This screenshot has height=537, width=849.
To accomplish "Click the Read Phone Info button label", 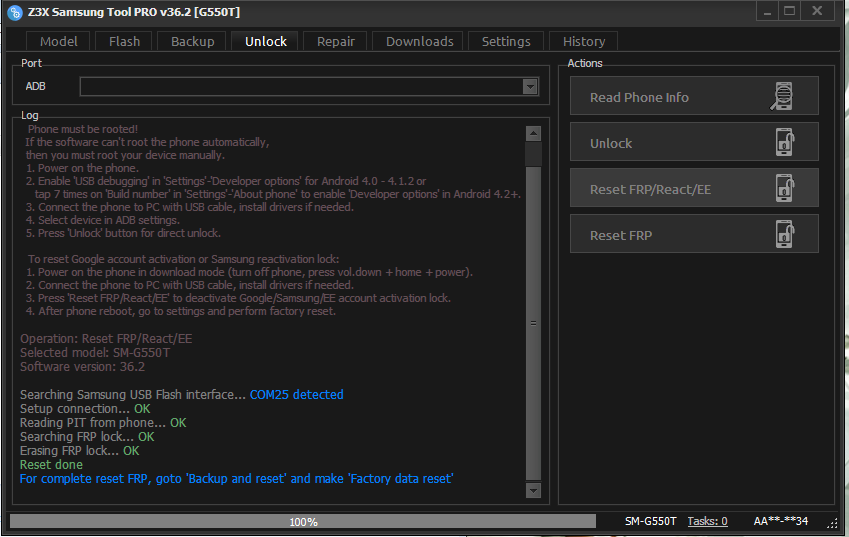I will [x=639, y=97].
